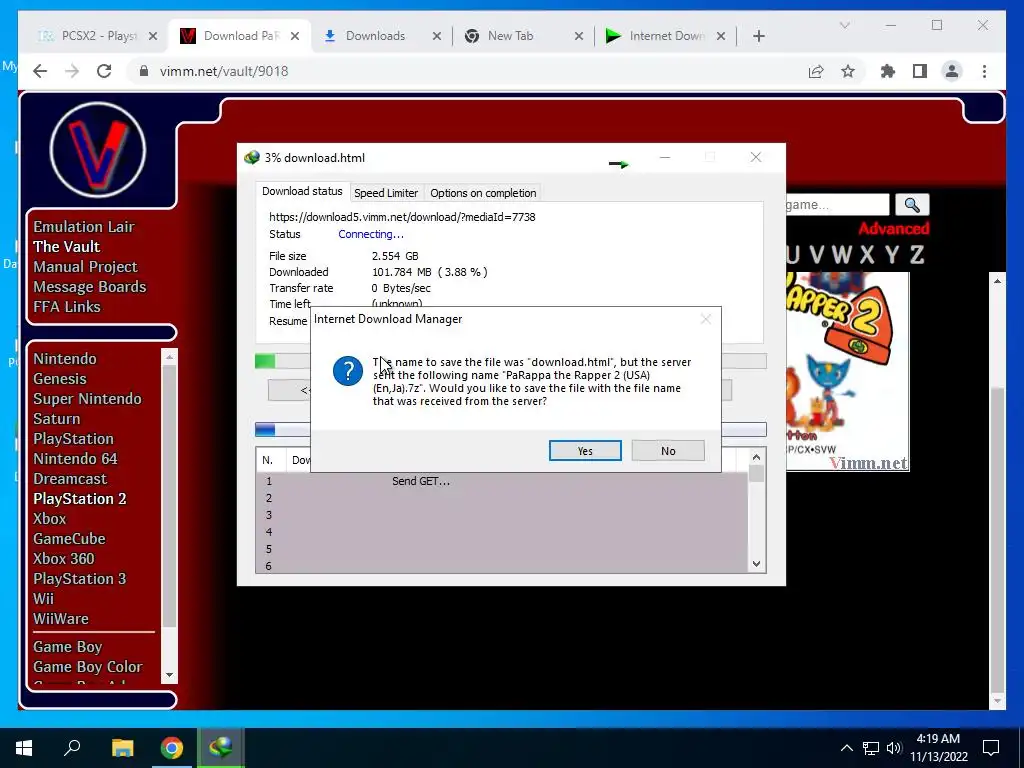Click the green IDM download progress bar

click(265, 361)
